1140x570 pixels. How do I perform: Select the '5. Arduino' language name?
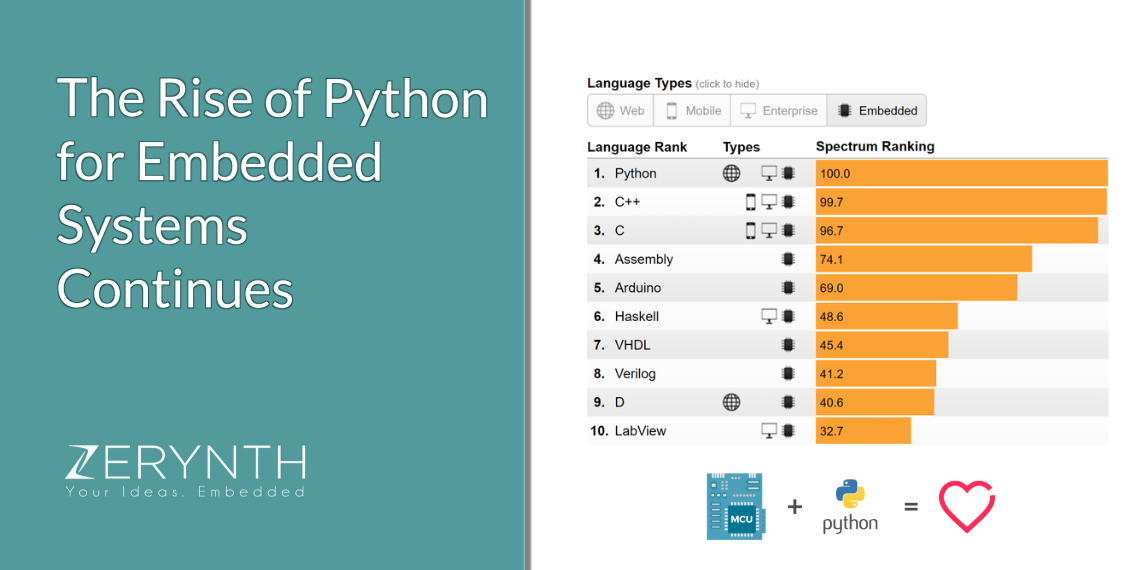(627, 288)
